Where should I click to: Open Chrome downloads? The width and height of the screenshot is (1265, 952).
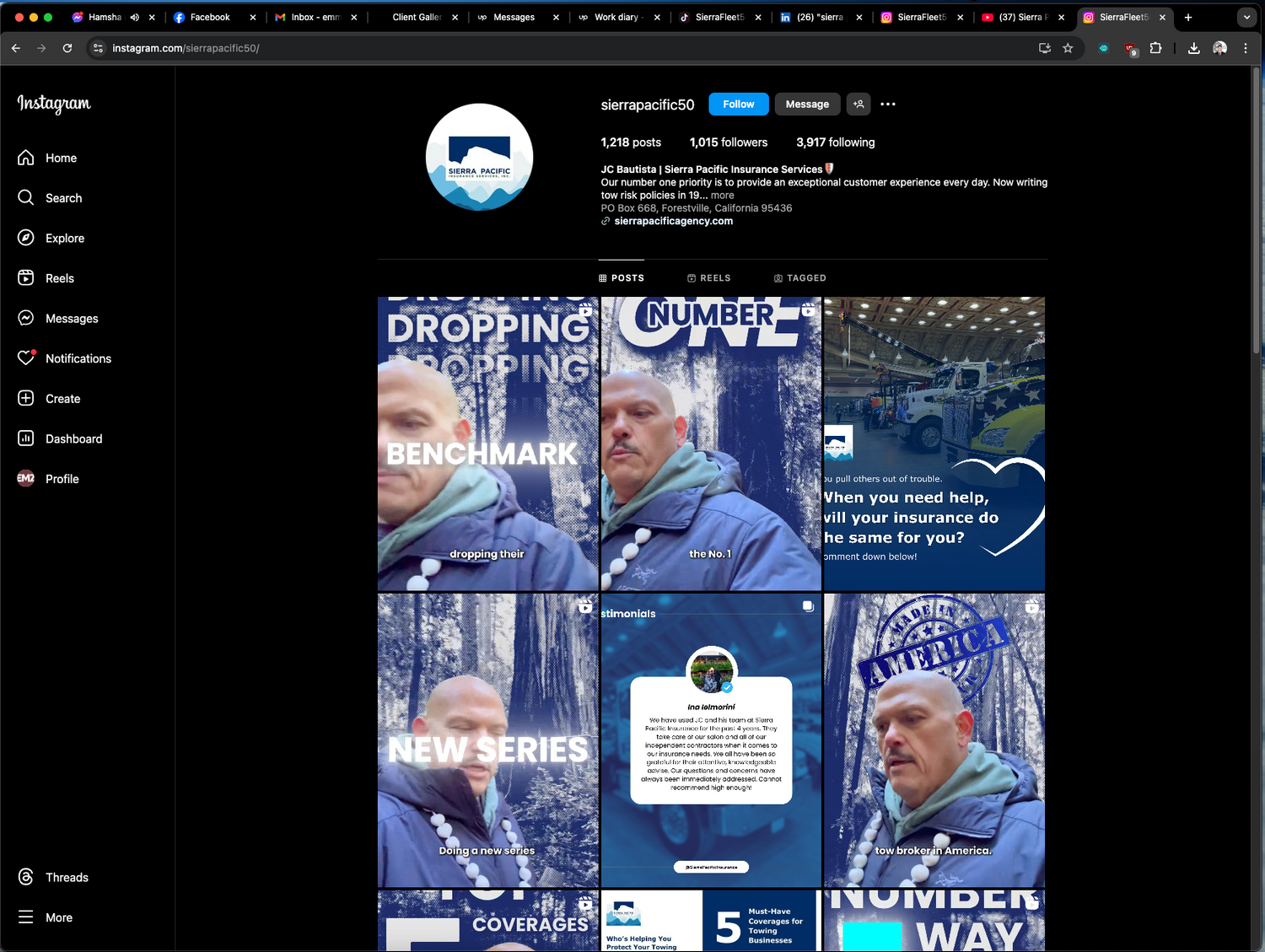click(1193, 48)
